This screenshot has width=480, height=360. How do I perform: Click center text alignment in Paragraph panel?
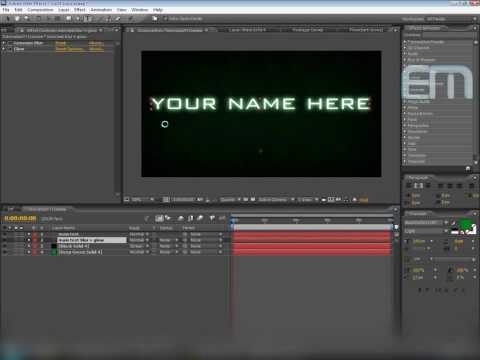pos(418,186)
